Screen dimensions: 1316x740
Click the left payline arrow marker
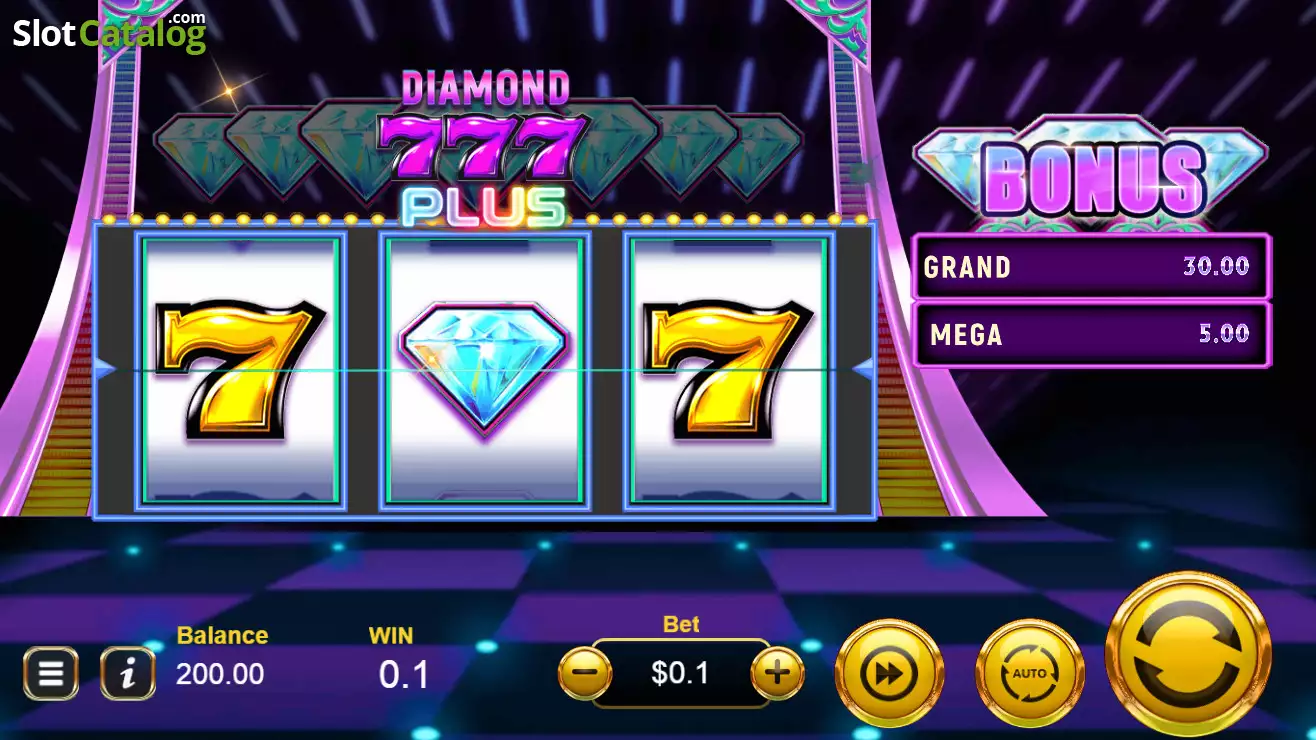point(105,370)
